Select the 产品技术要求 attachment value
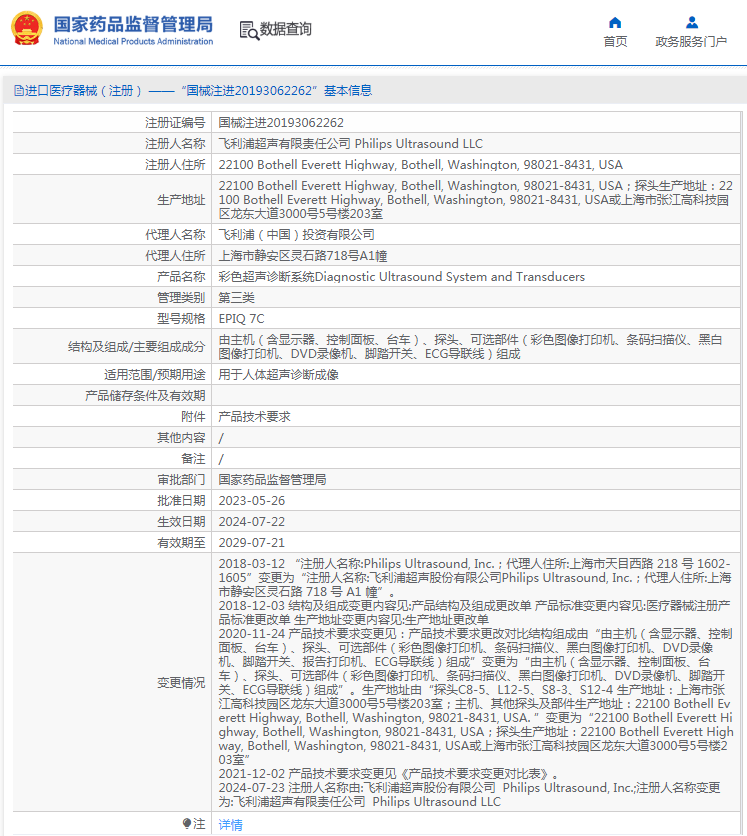747x836 pixels. click(x=254, y=417)
